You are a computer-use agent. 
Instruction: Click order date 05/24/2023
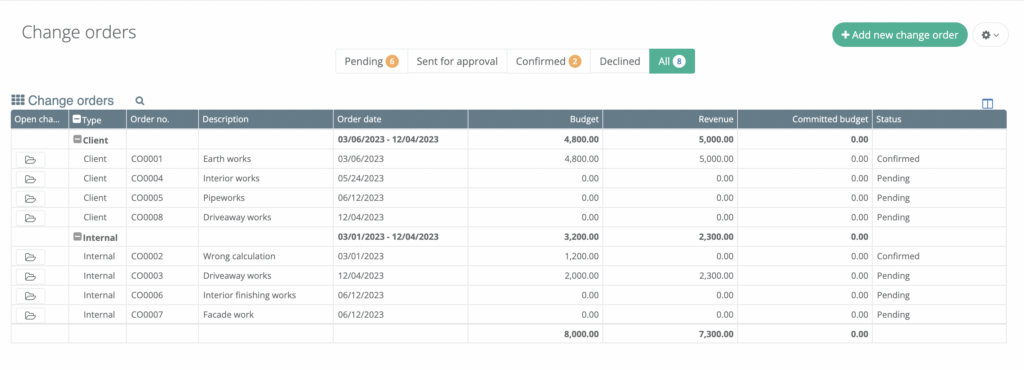[360, 178]
